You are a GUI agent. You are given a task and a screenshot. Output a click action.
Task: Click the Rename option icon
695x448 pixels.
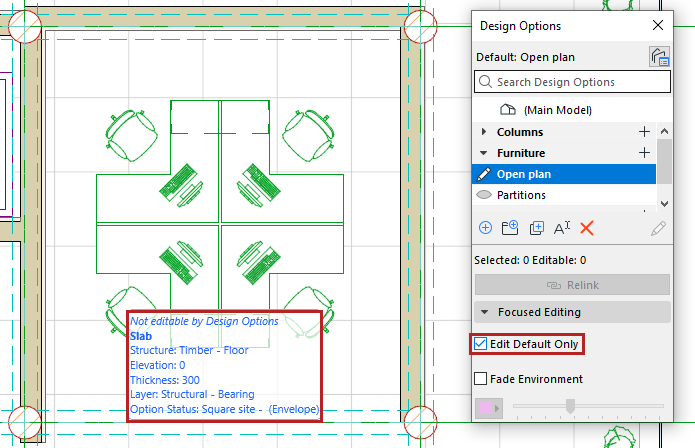[562, 228]
